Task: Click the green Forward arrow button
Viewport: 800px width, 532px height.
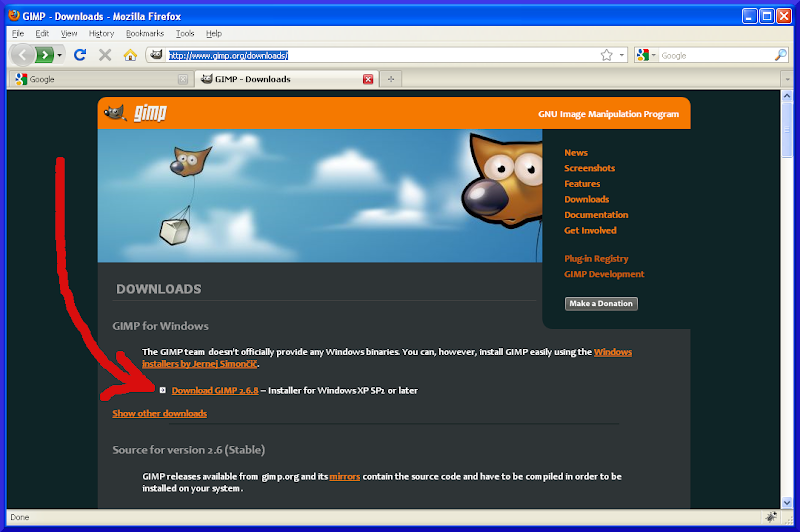Action: [45, 55]
